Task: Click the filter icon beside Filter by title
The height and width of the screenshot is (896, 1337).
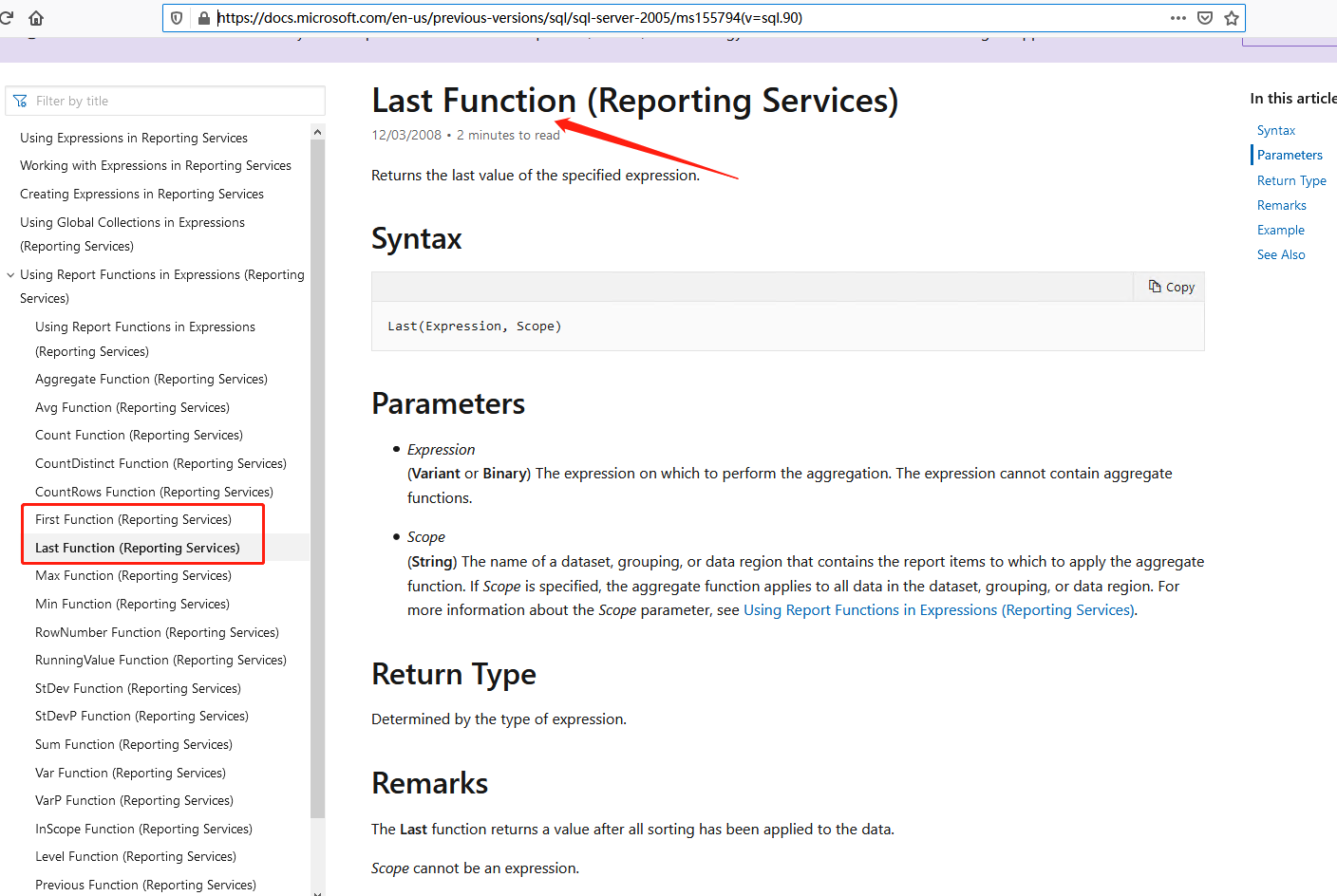Action: [20, 100]
